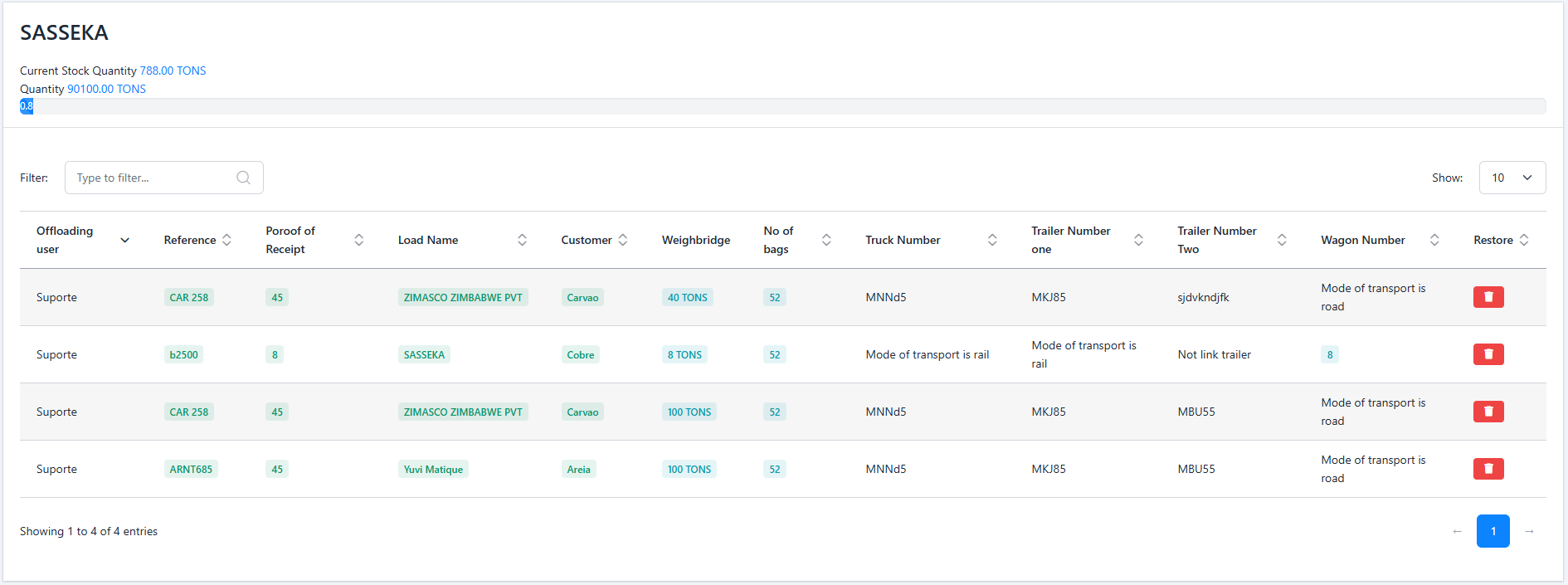The image size is (1568, 585).
Task: Focus the Type to filter input field
Action: 153,178
